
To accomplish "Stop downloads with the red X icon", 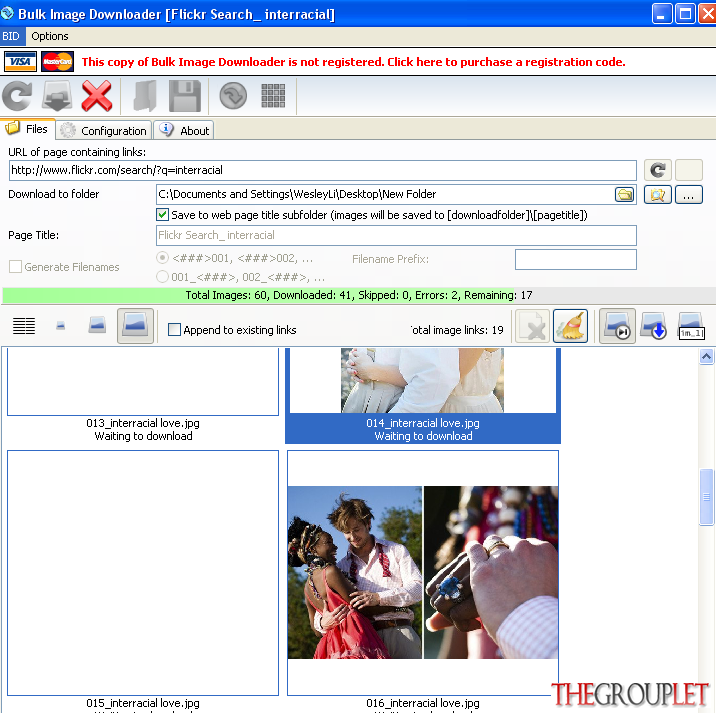I will 96,96.
